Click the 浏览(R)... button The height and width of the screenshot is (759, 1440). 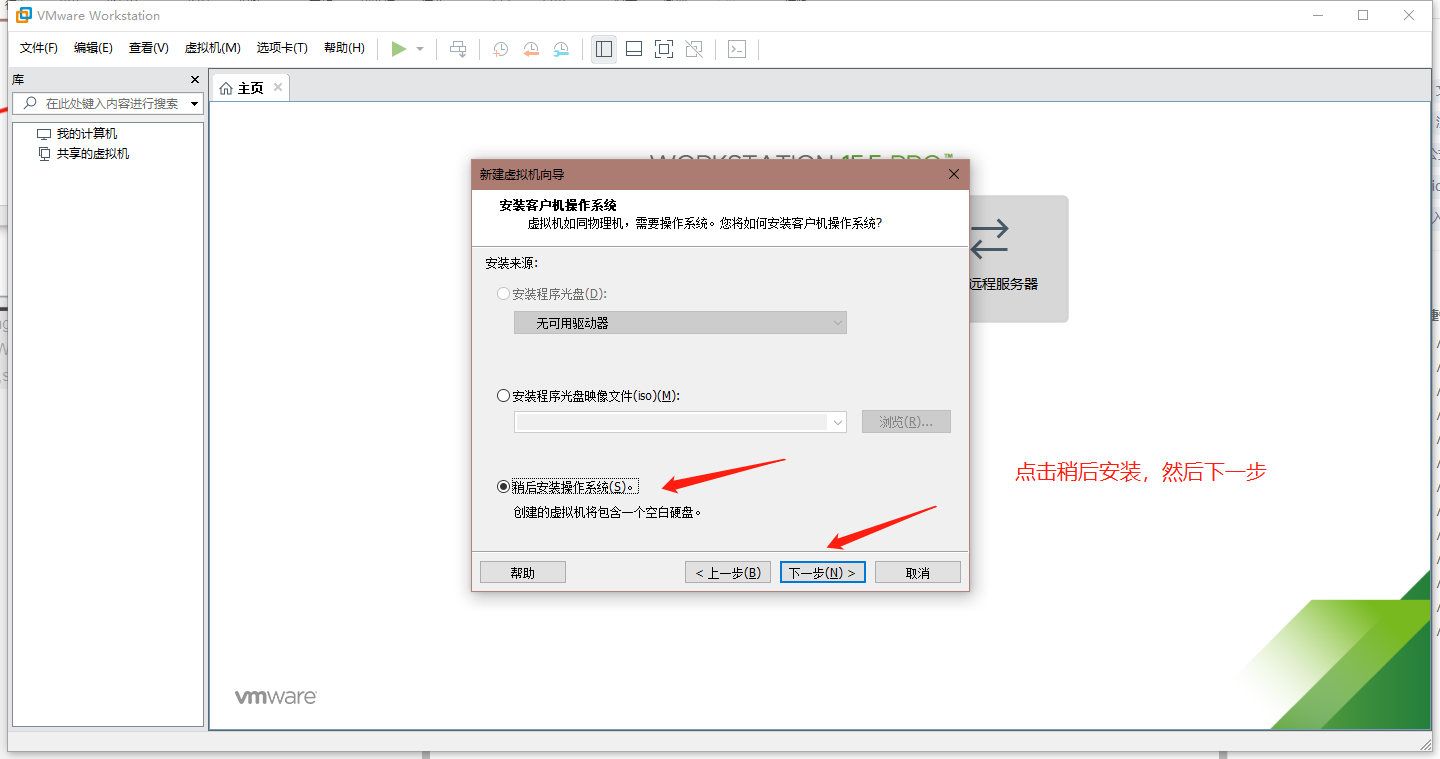coord(906,422)
